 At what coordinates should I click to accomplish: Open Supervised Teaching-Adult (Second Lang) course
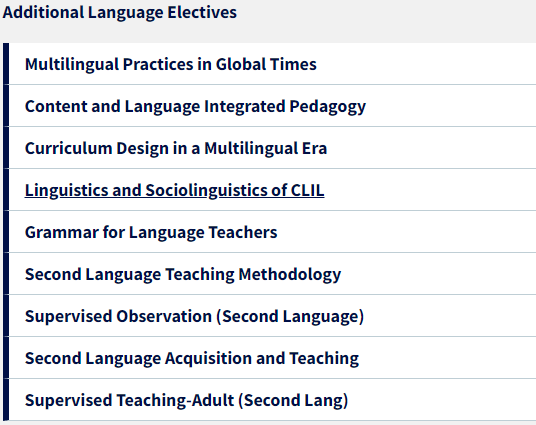(186, 400)
